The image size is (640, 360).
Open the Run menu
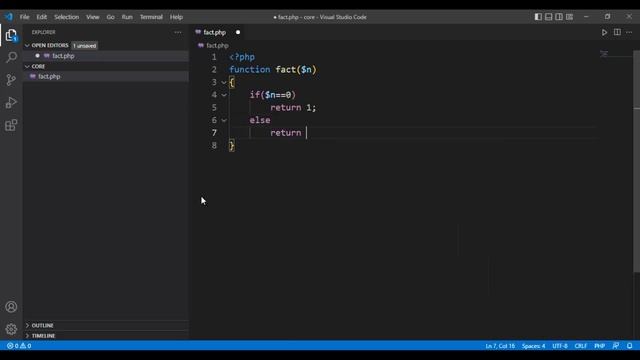point(127,17)
